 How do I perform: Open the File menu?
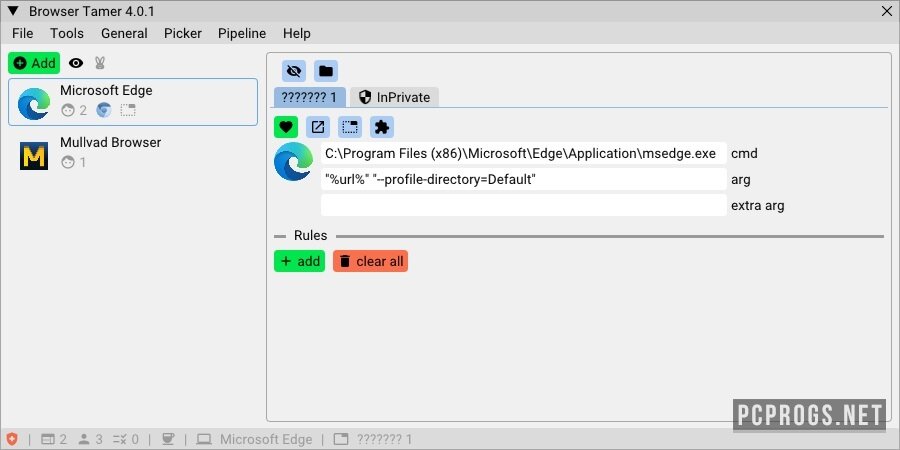pyautogui.click(x=22, y=33)
